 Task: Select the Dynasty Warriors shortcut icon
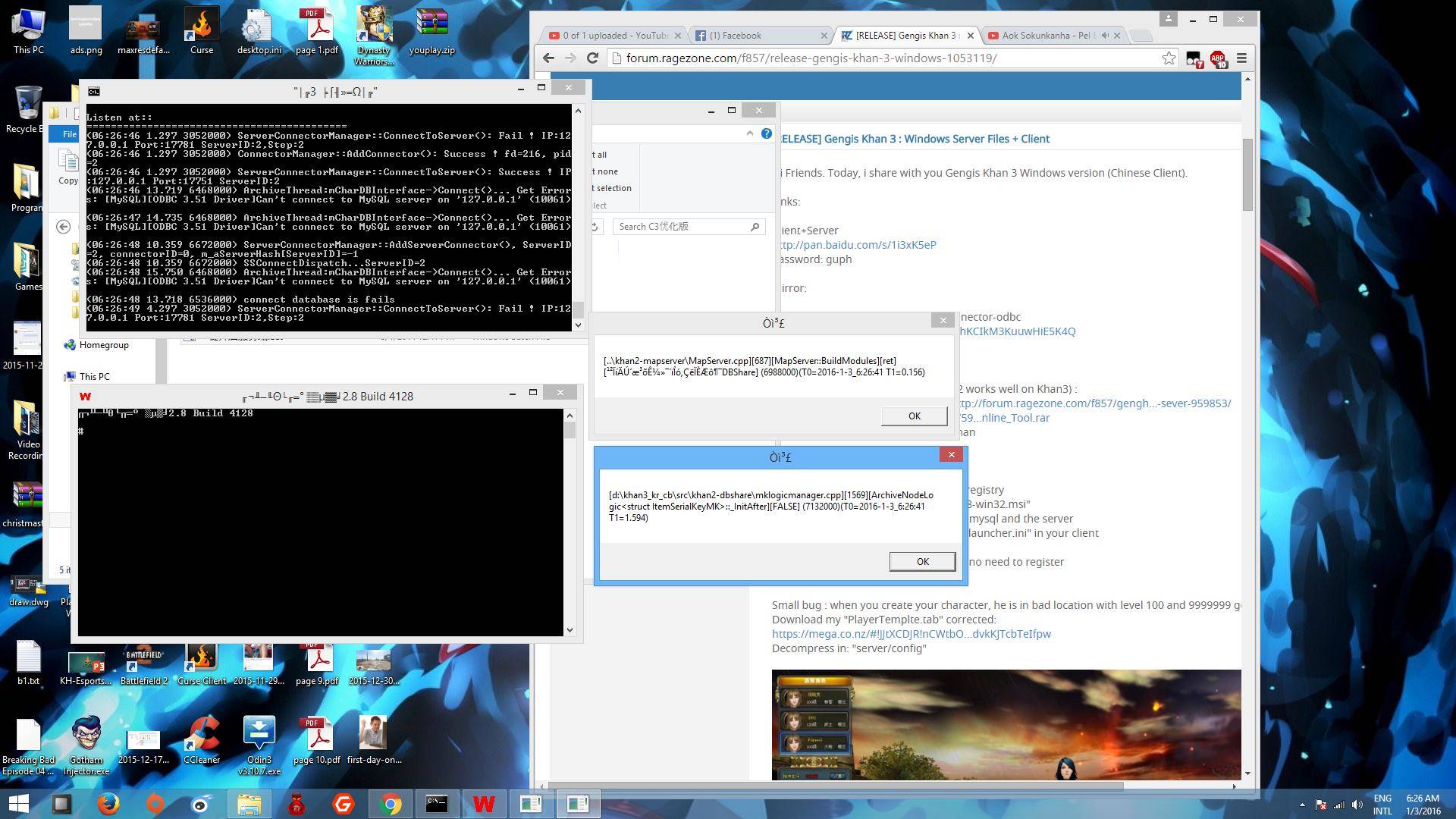pos(374,36)
